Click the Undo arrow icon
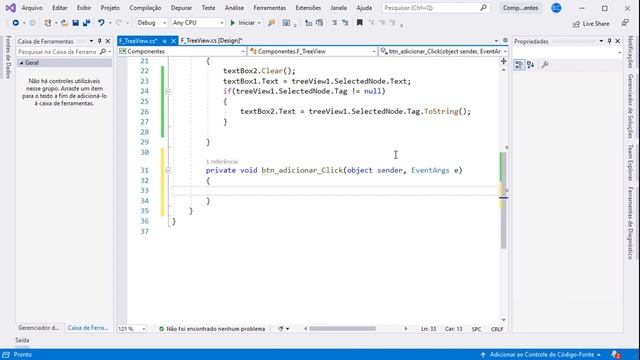 (101, 23)
